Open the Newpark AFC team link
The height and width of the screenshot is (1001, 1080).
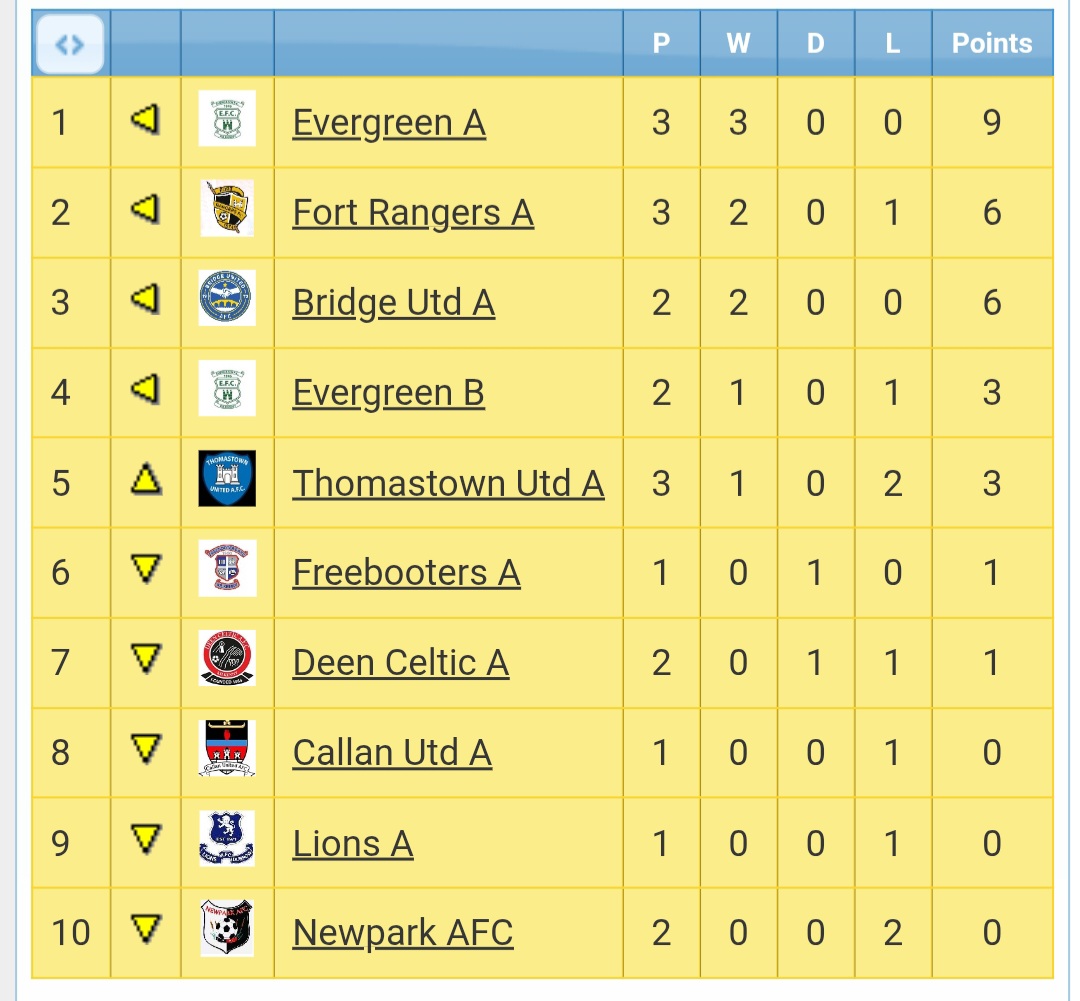pos(403,933)
